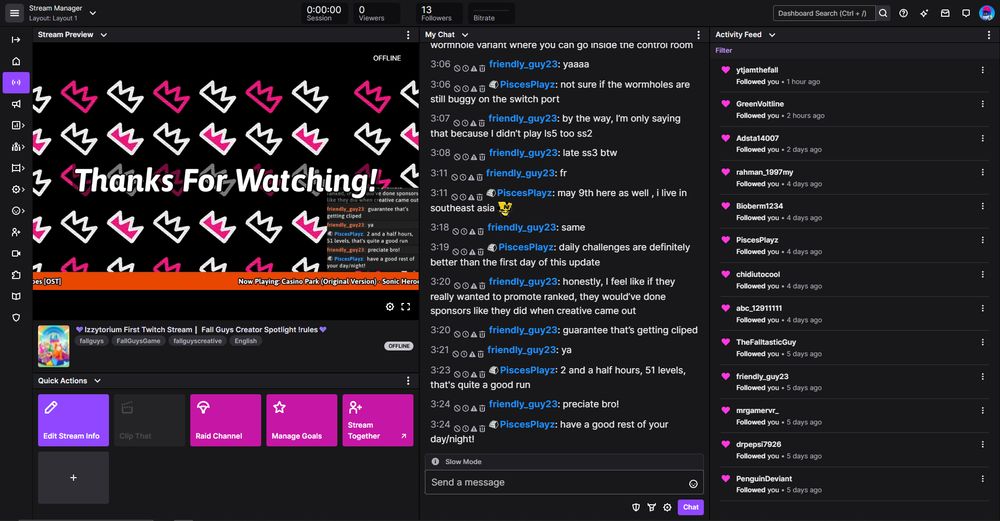Viewport: 1000px width, 521px height.
Task: Expand the Community people sidebar item
Action: pos(17,147)
